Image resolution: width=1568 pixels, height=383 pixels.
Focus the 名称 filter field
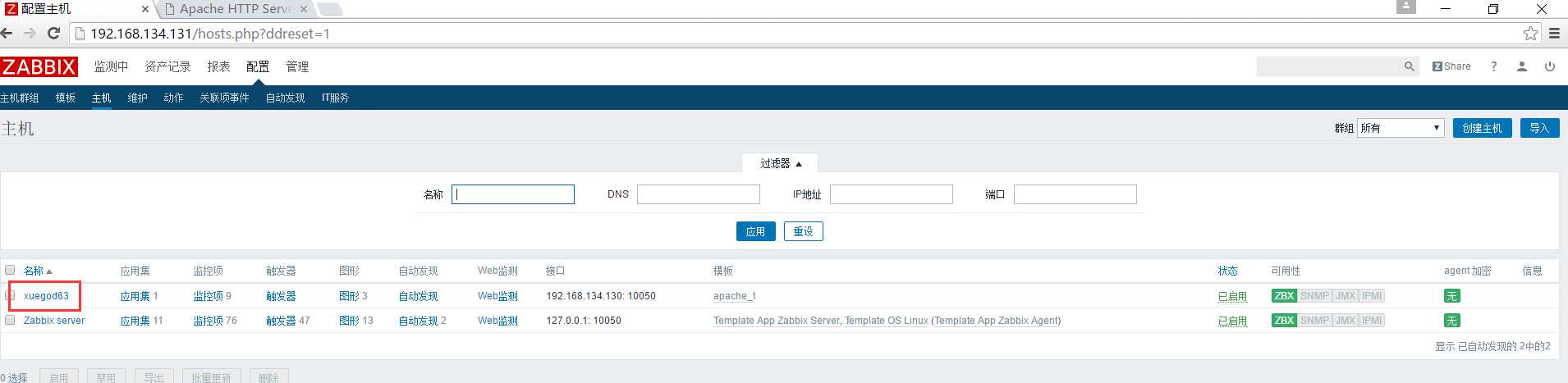click(x=513, y=194)
